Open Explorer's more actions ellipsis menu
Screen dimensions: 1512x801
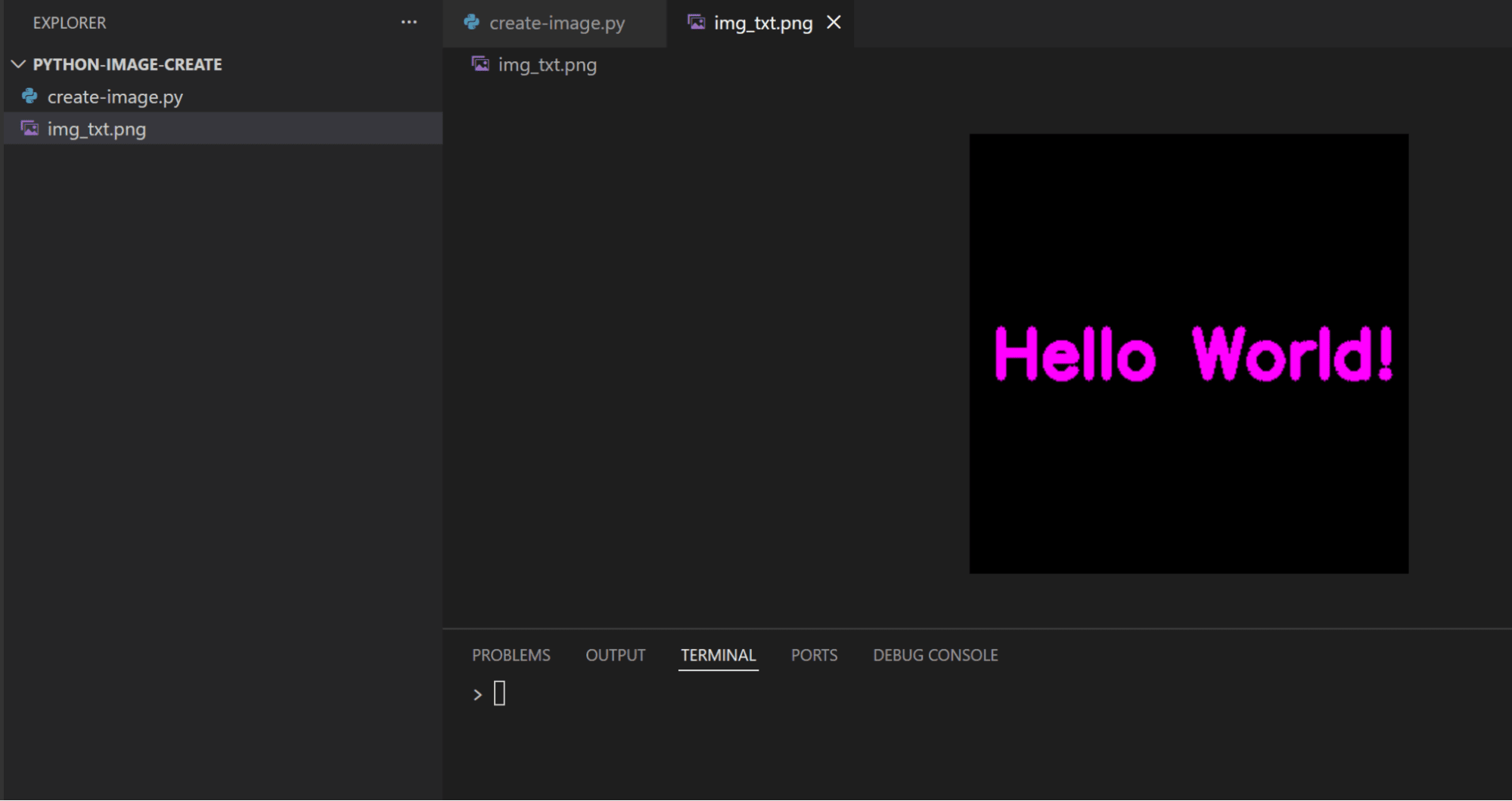(x=408, y=23)
